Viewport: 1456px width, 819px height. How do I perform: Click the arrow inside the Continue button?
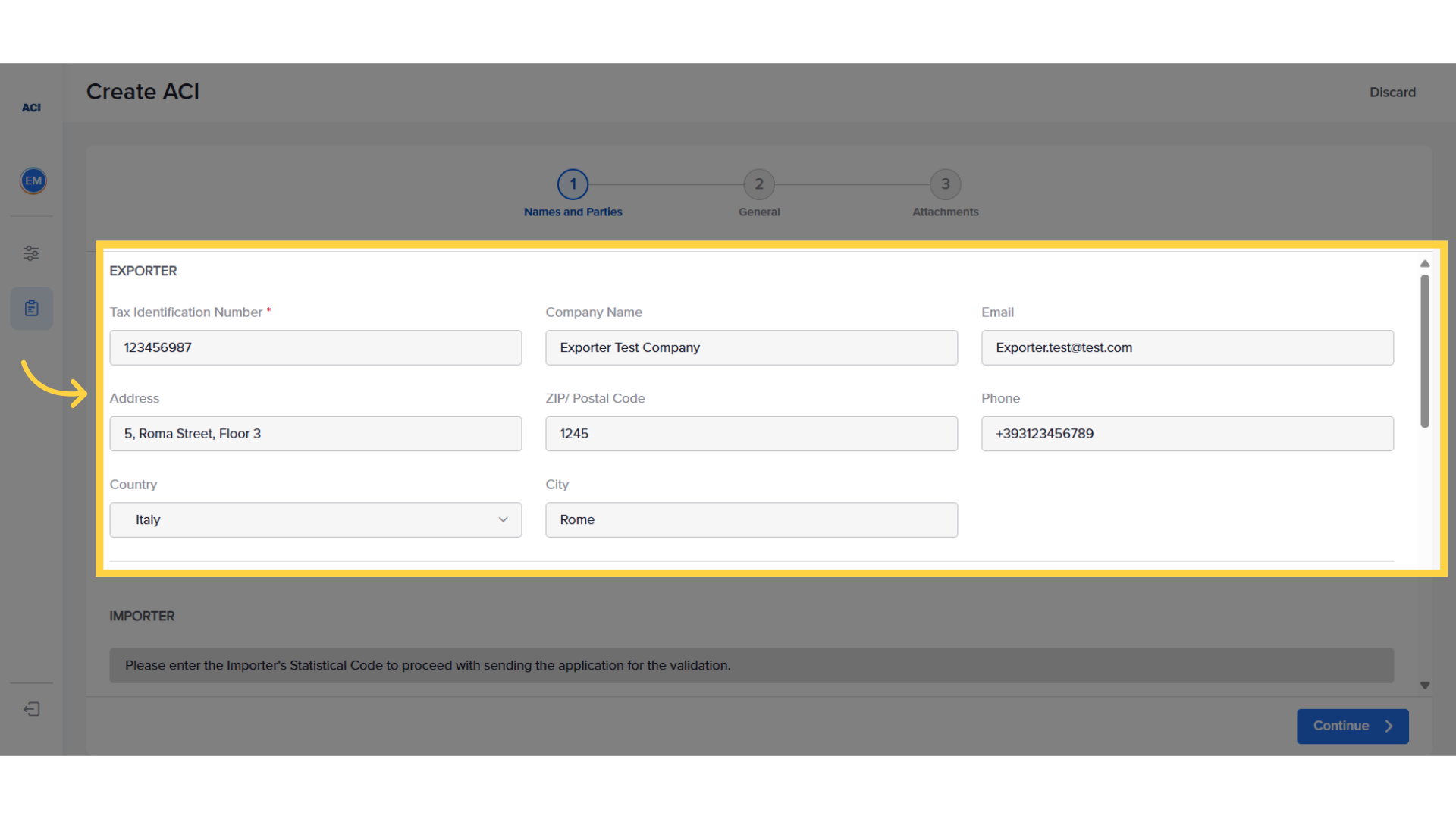[1389, 726]
